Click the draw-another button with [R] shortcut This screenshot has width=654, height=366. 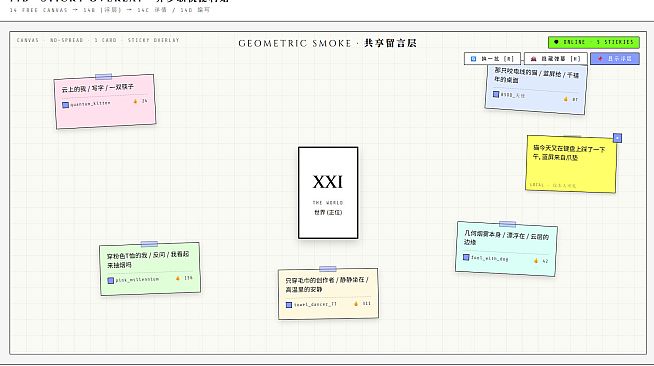coord(492,59)
